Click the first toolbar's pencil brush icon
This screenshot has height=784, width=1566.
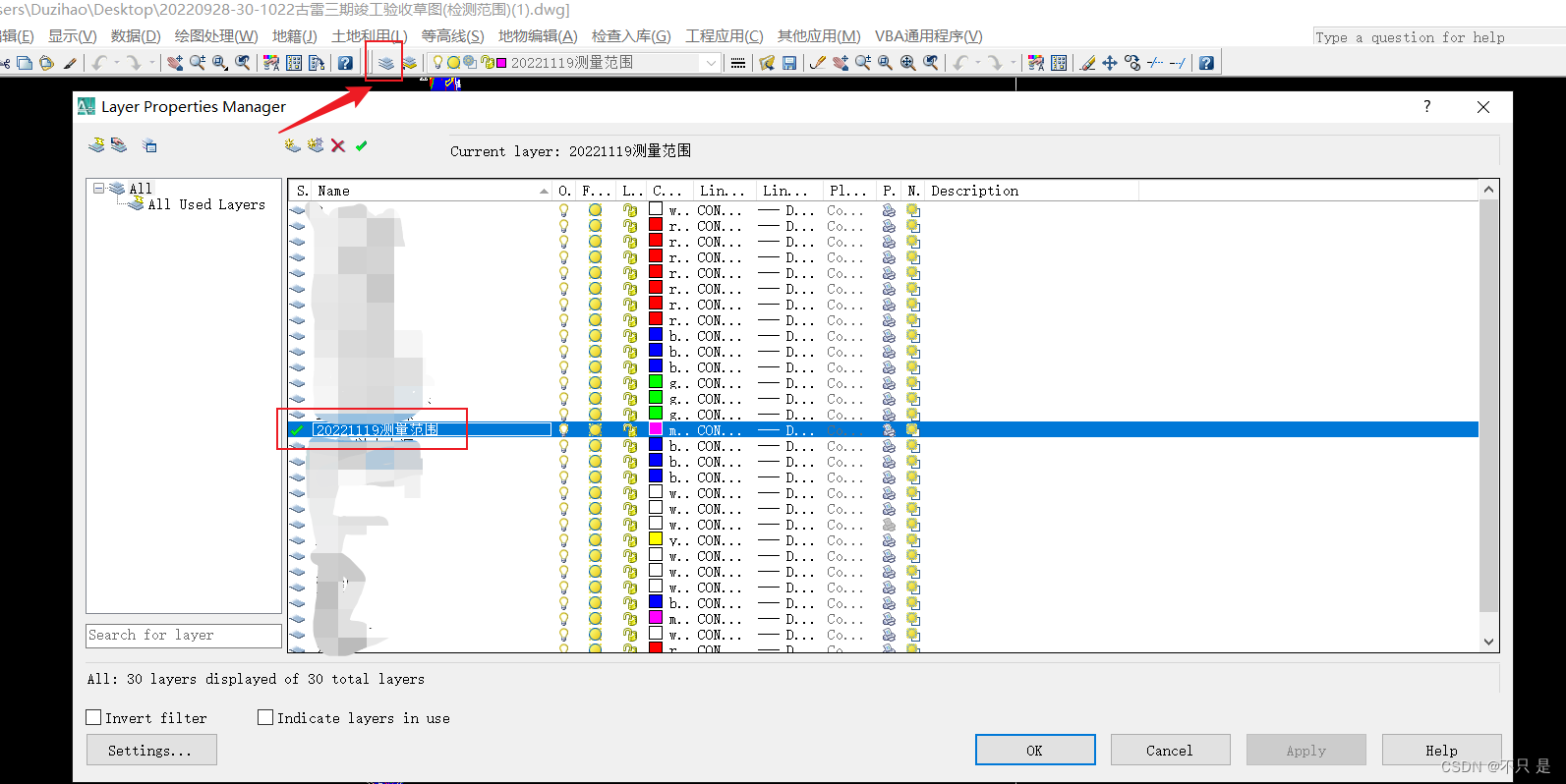pos(70,63)
